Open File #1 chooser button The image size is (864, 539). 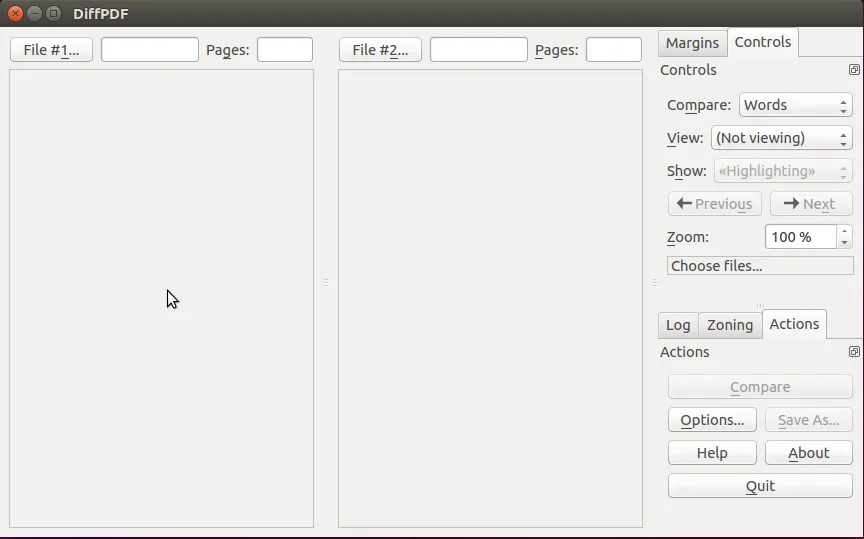[51, 50]
